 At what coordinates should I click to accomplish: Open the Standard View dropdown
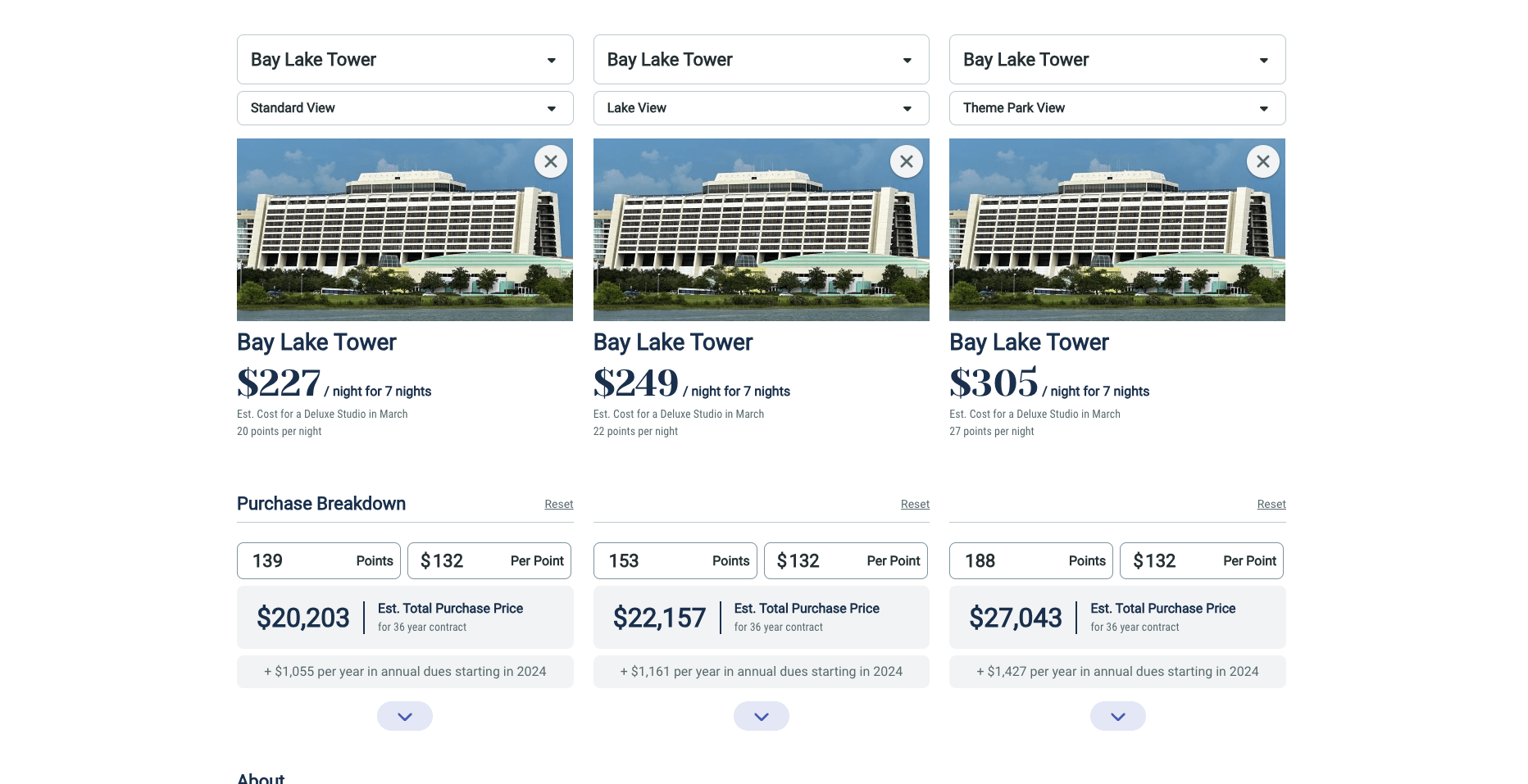(x=405, y=108)
